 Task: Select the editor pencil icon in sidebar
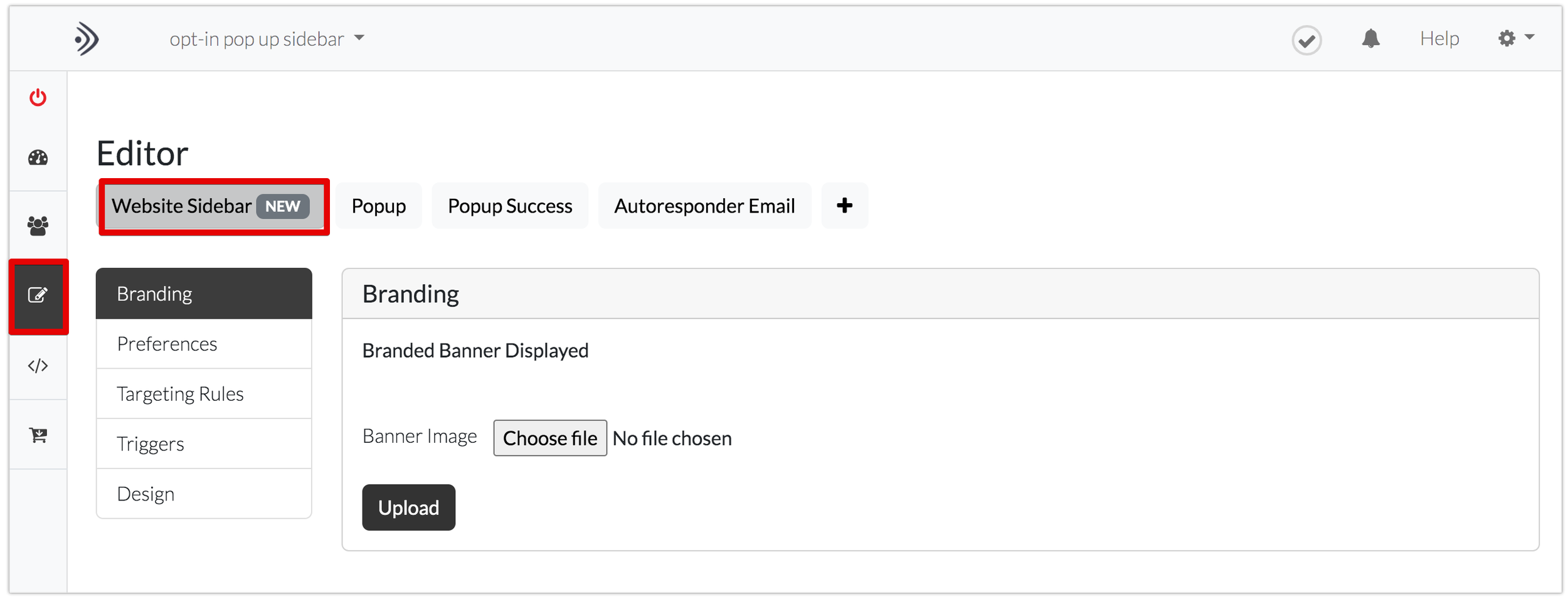pyautogui.click(x=38, y=295)
